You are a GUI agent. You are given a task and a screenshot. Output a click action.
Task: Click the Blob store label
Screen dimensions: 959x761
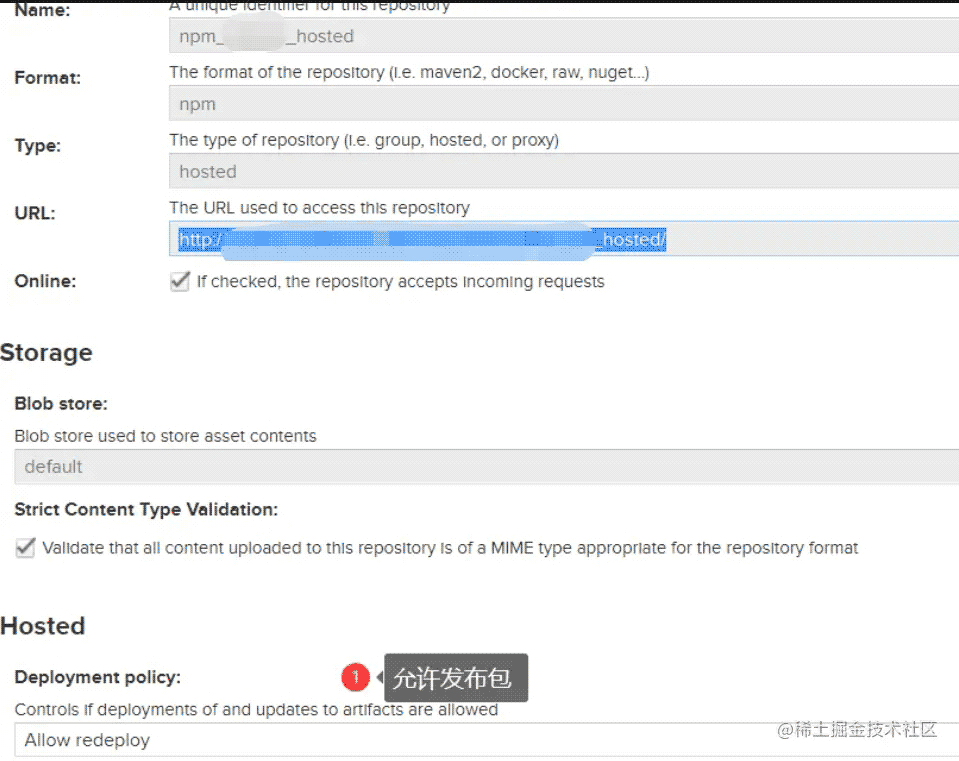(61, 404)
